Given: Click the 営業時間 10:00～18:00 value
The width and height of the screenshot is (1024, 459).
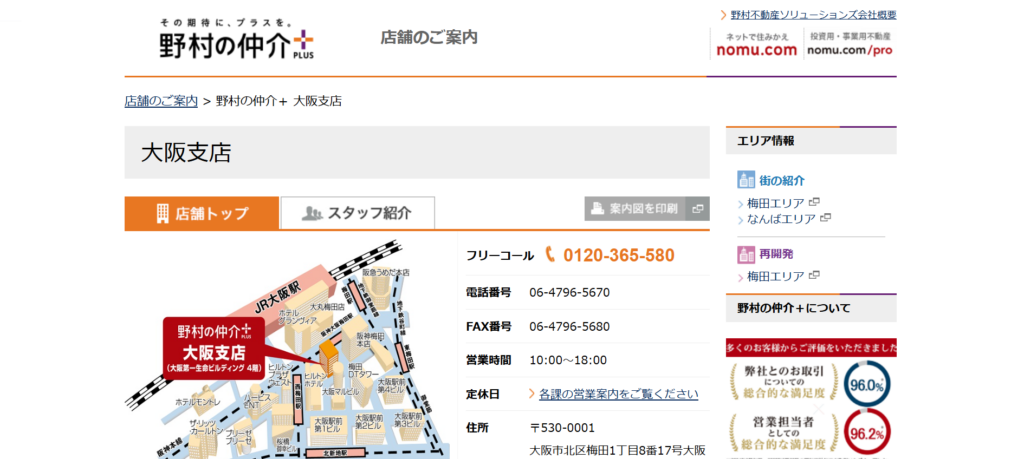Looking at the screenshot, I should point(568,360).
